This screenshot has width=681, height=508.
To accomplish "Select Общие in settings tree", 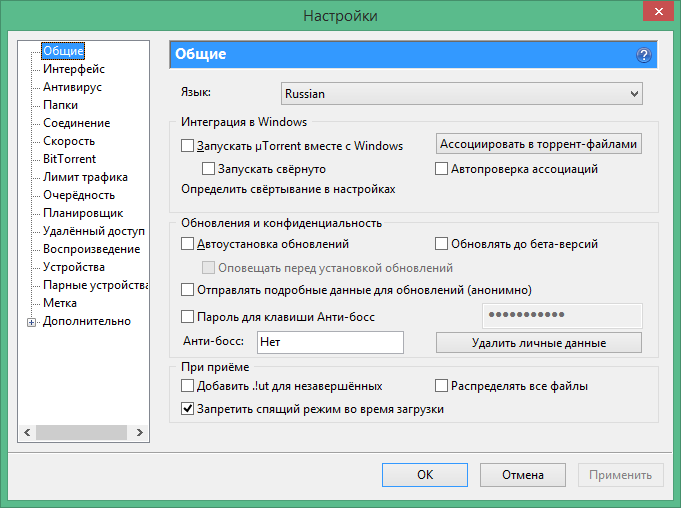I will pos(63,51).
